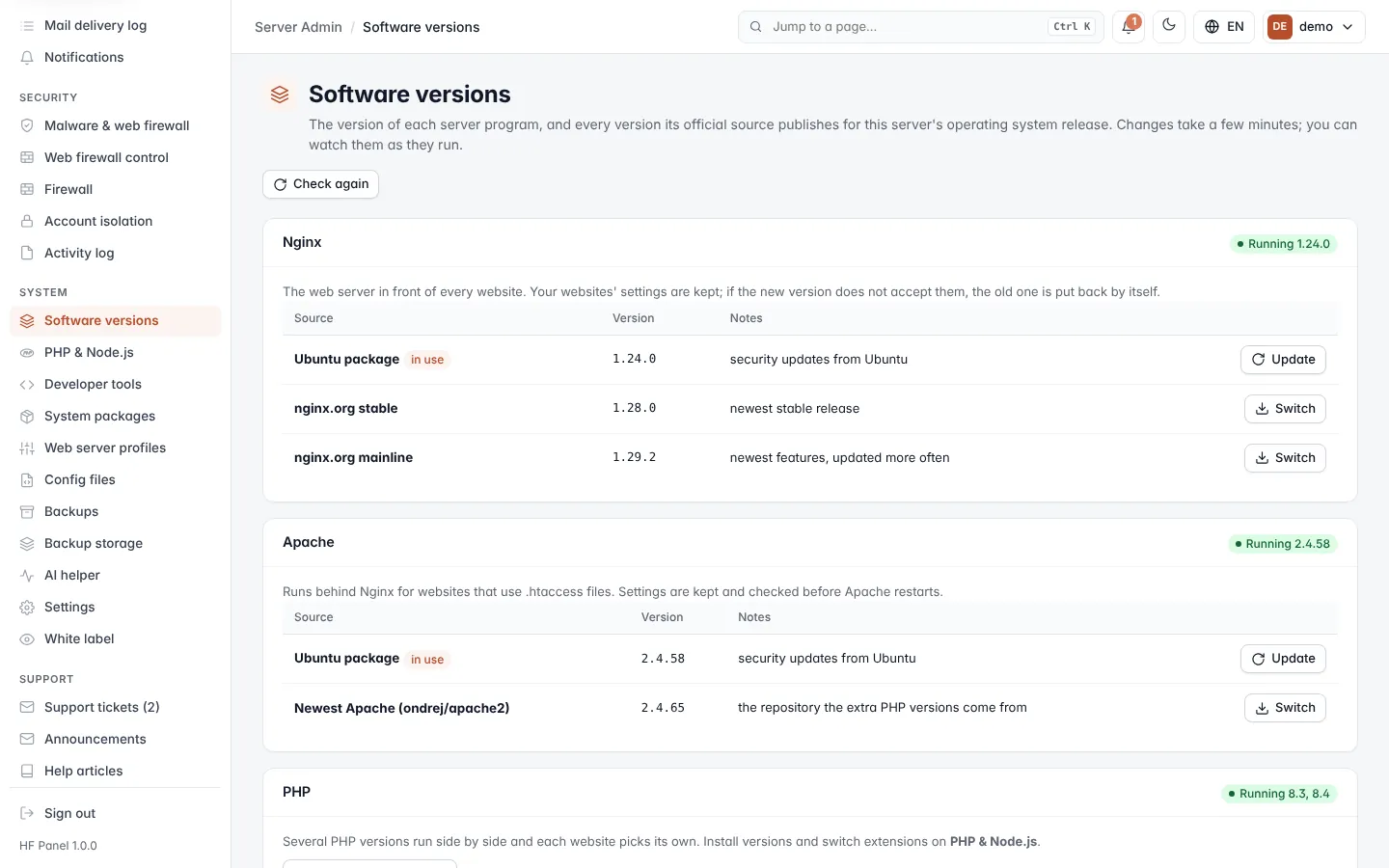Click the Firewall sidebar icon
Viewport: 1389px width, 868px height.
pyautogui.click(x=27, y=190)
